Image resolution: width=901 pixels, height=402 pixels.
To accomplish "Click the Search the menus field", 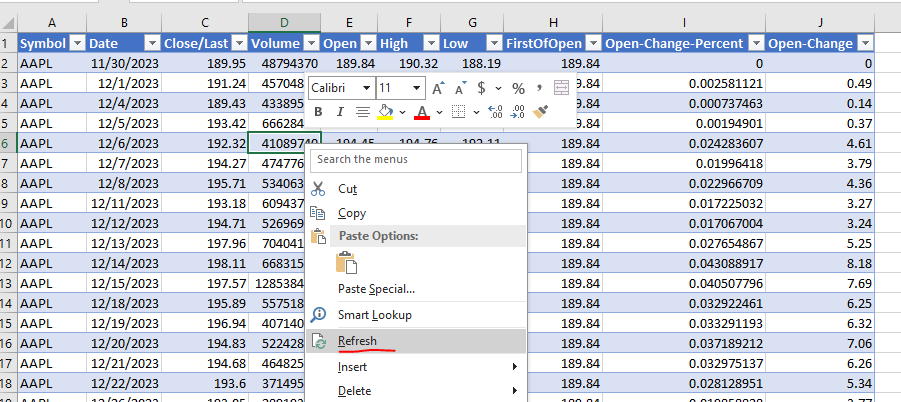I will tap(416, 160).
